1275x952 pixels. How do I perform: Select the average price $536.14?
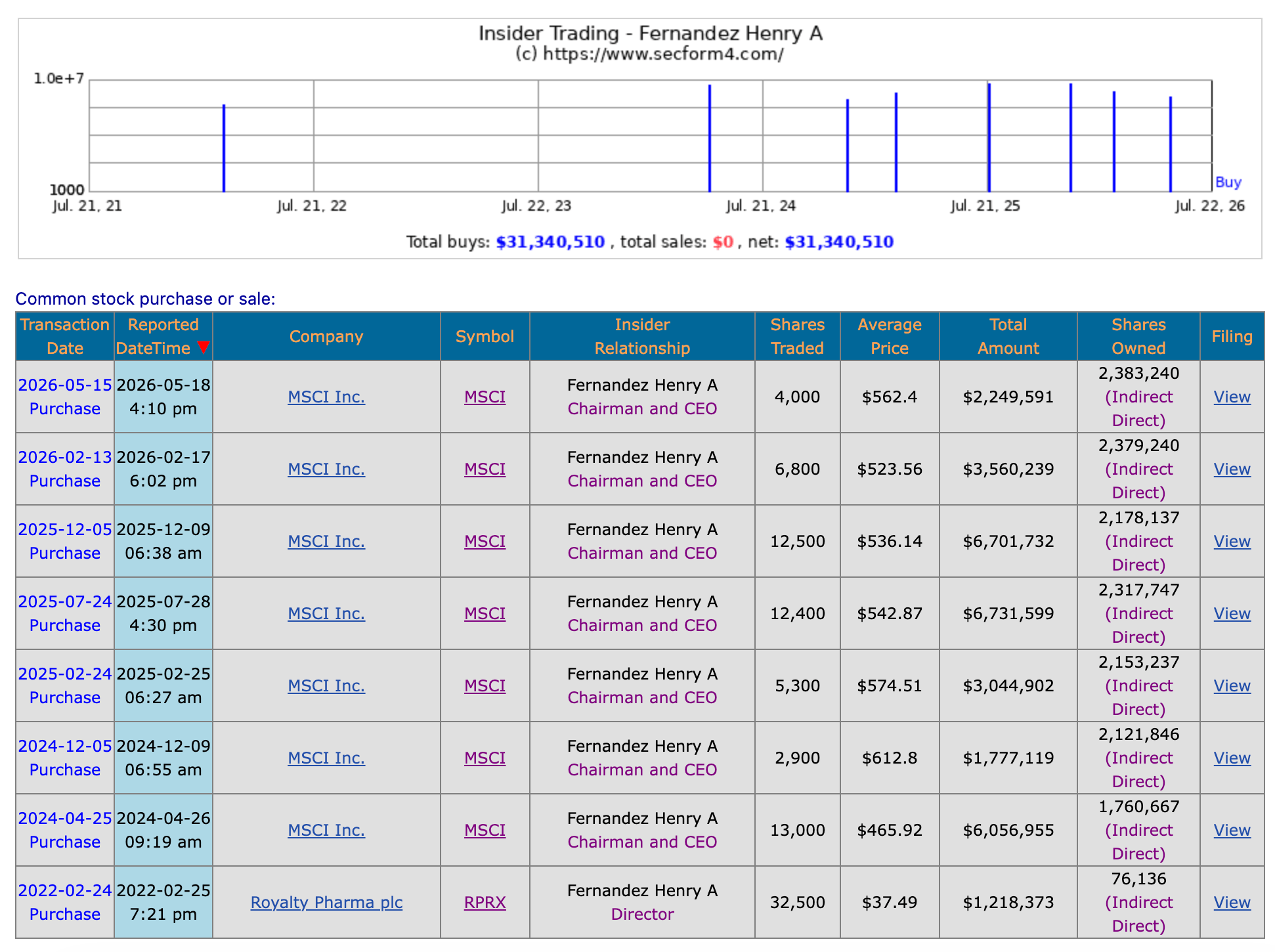[890, 541]
